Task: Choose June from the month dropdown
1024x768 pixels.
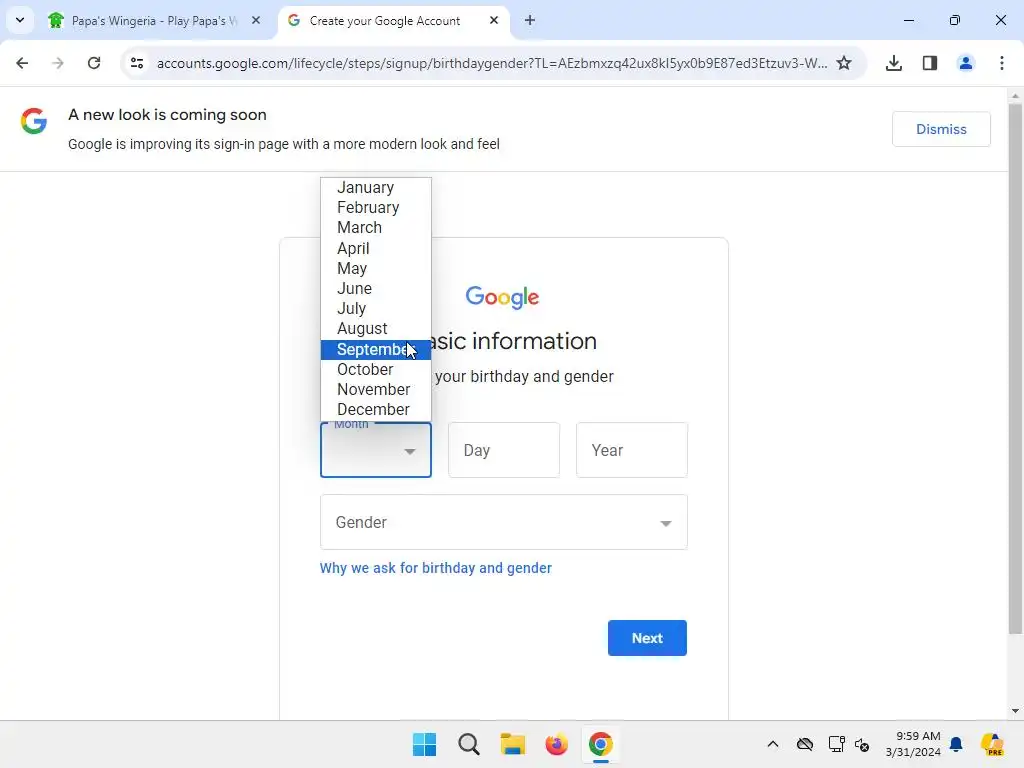Action: coord(376,289)
